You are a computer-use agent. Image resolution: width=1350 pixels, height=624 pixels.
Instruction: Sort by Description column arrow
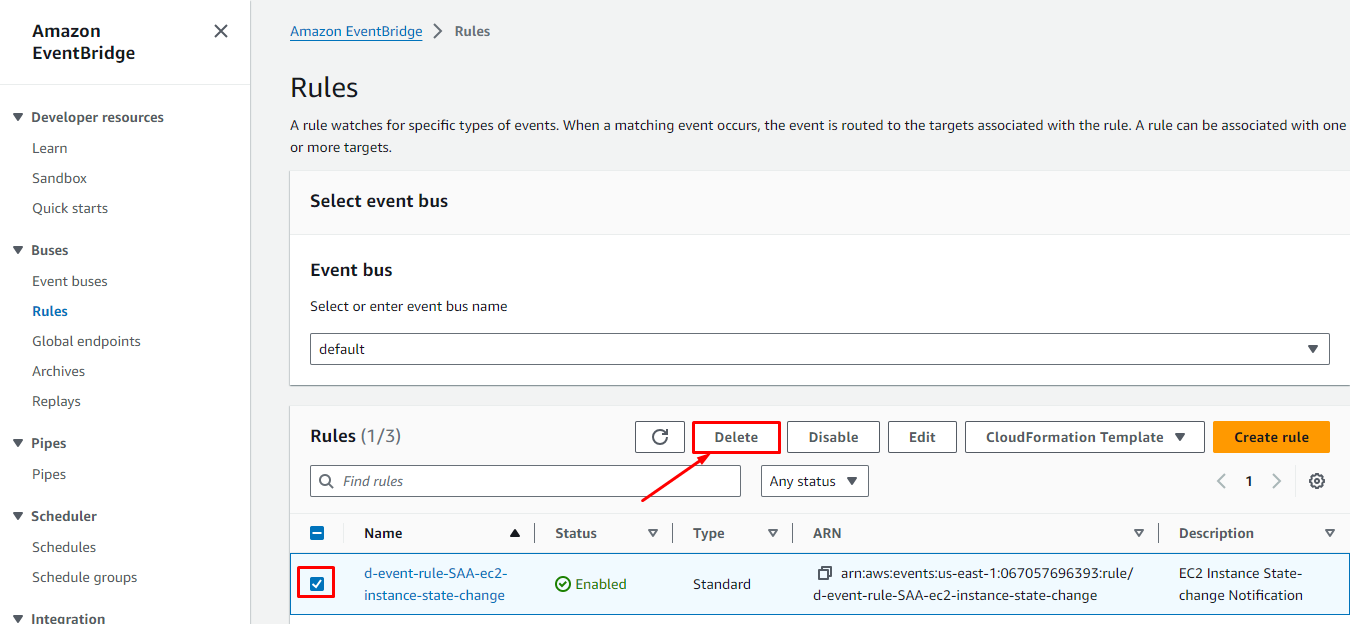point(1329,533)
